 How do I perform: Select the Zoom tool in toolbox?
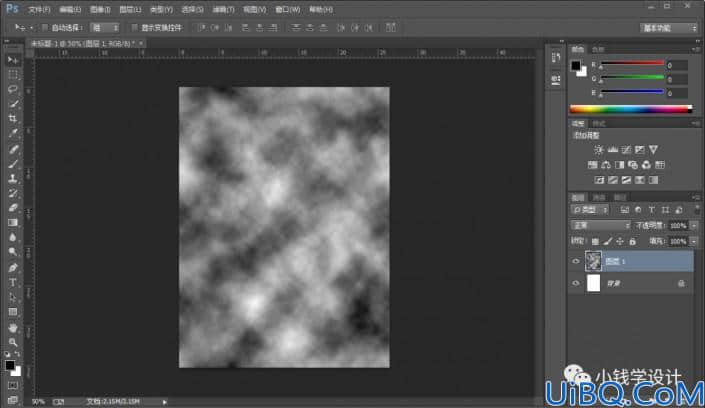(x=13, y=342)
